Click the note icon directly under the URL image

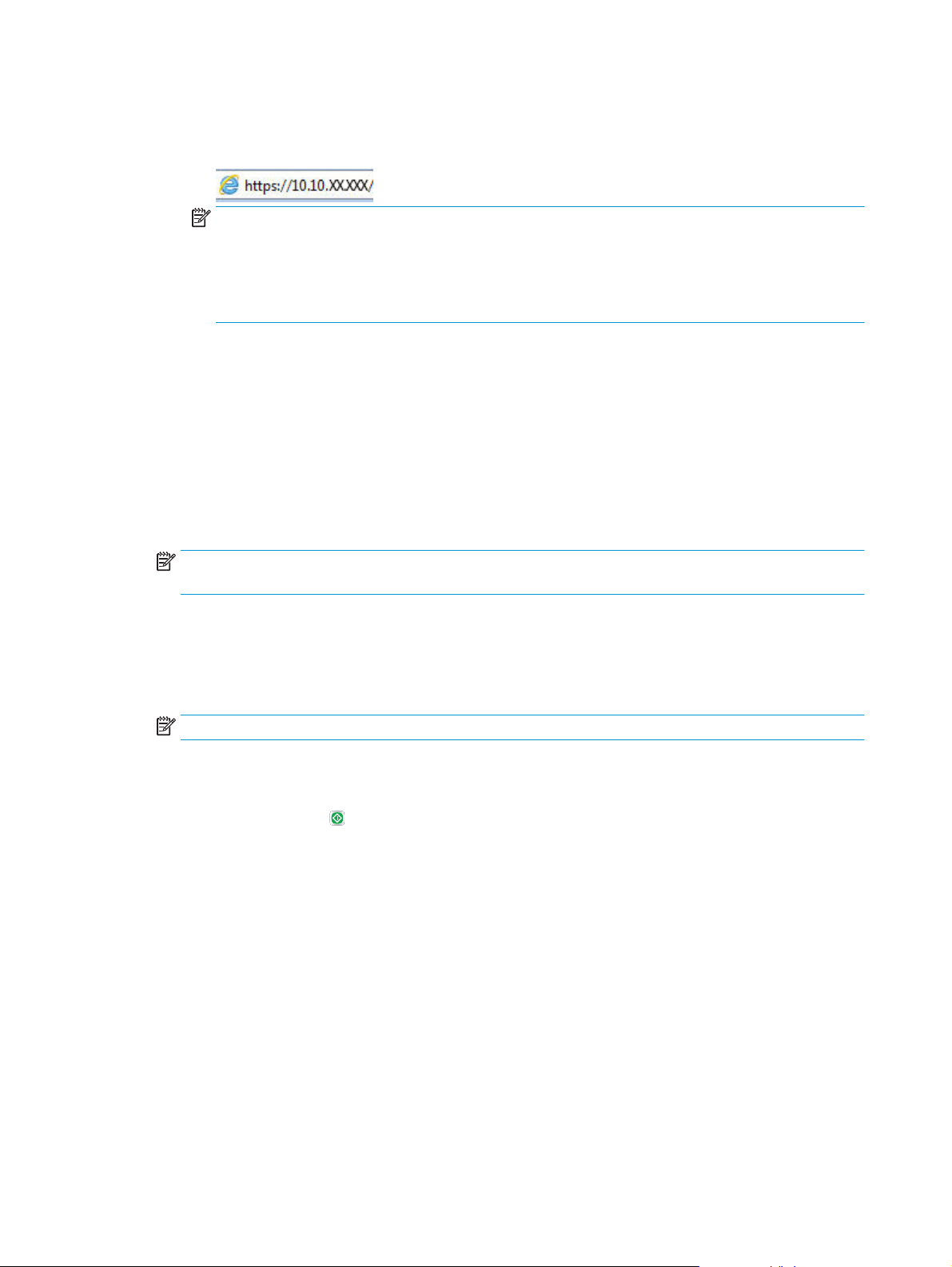tap(200, 218)
